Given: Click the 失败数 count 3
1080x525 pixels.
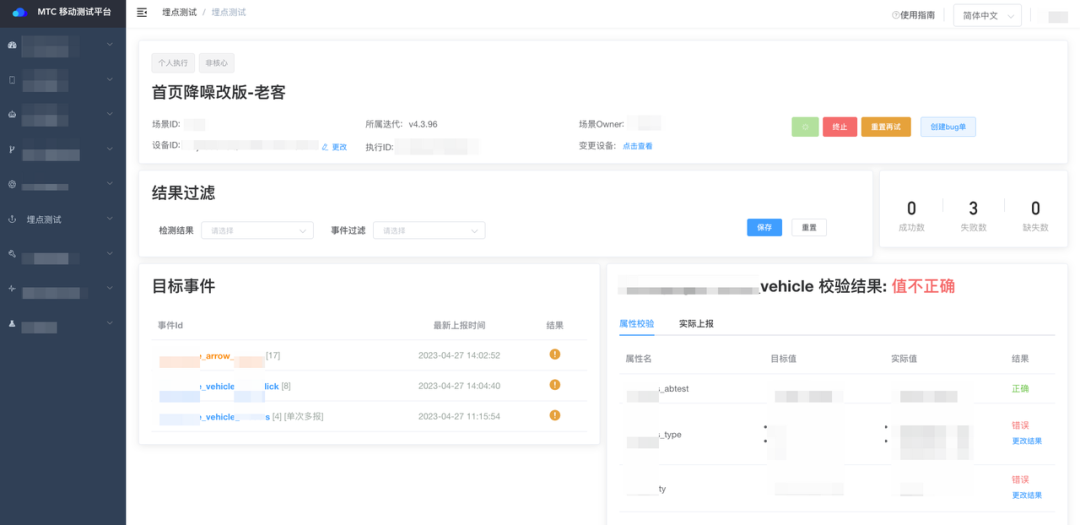Looking at the screenshot, I should 973,208.
